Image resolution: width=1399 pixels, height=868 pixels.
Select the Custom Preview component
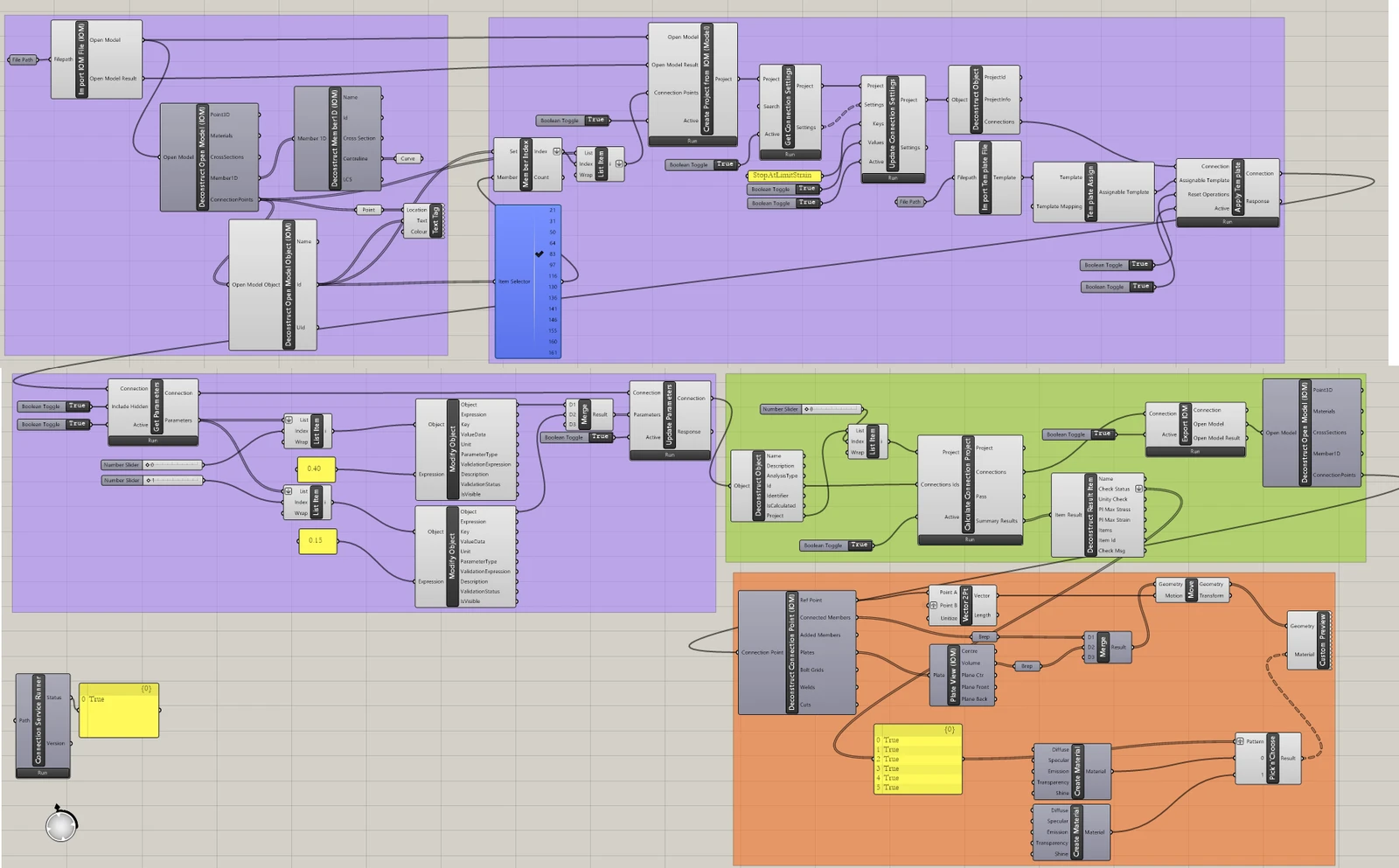coord(1309,641)
